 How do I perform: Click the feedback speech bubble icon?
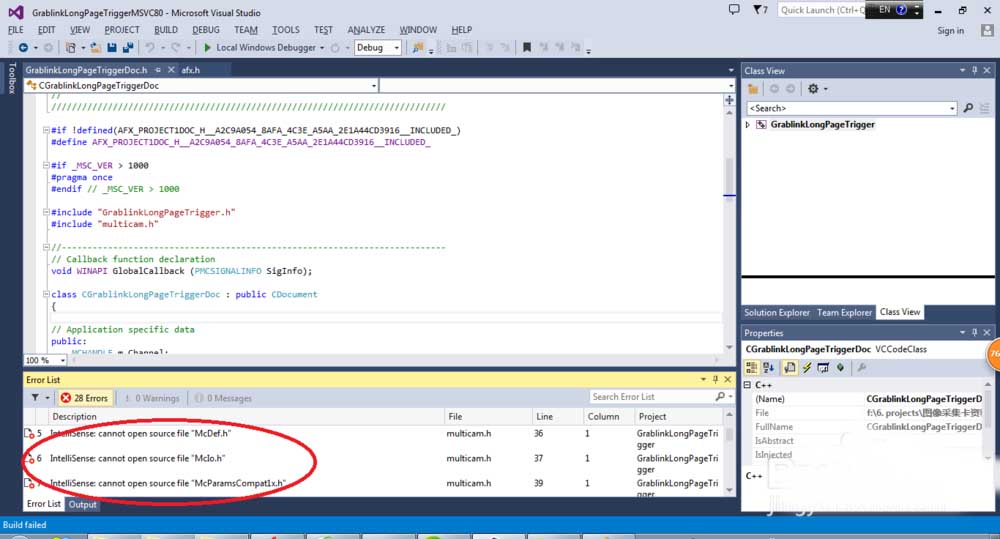(x=734, y=10)
